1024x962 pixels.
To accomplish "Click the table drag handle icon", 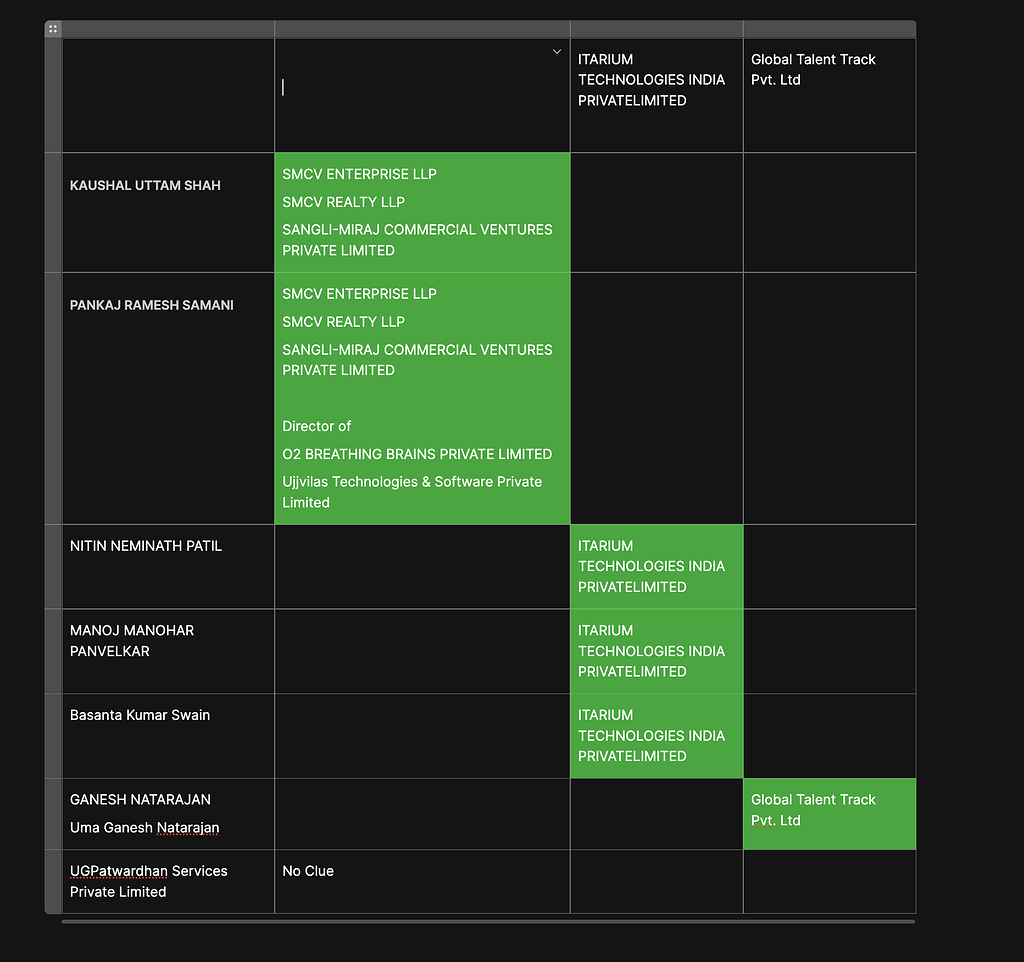I will click(53, 29).
